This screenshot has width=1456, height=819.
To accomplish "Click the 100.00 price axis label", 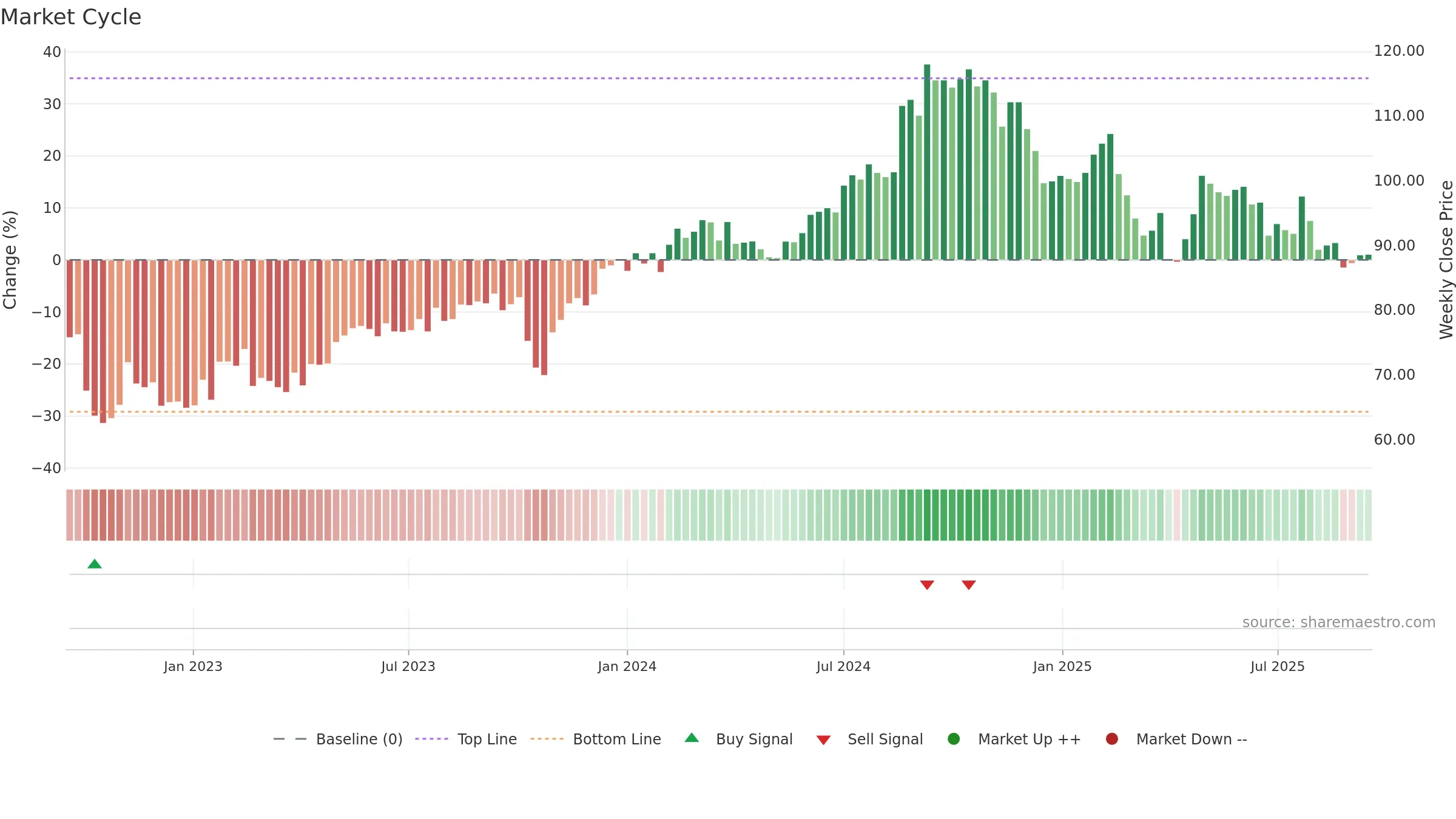I will pos(1399,181).
